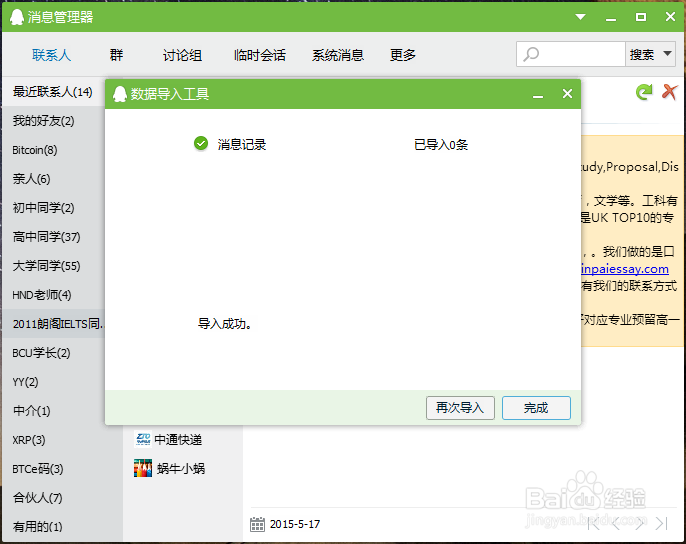Minimize the 数据导入工具 dialog
This screenshot has height=544, width=686.
pyautogui.click(x=538, y=94)
